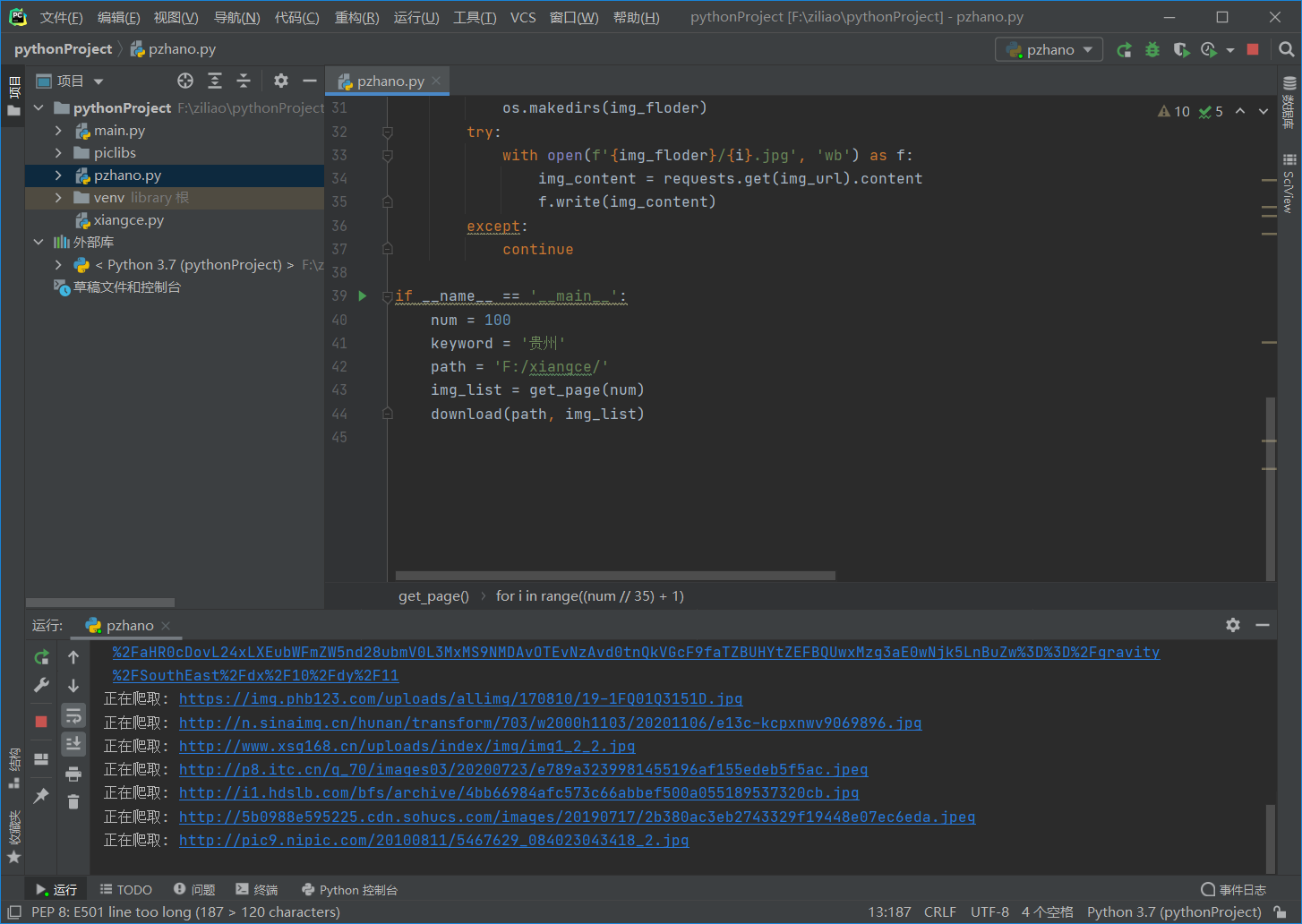Image resolution: width=1302 pixels, height=924 pixels.
Task: Collapse the 外部库 node
Action: [x=39, y=243]
